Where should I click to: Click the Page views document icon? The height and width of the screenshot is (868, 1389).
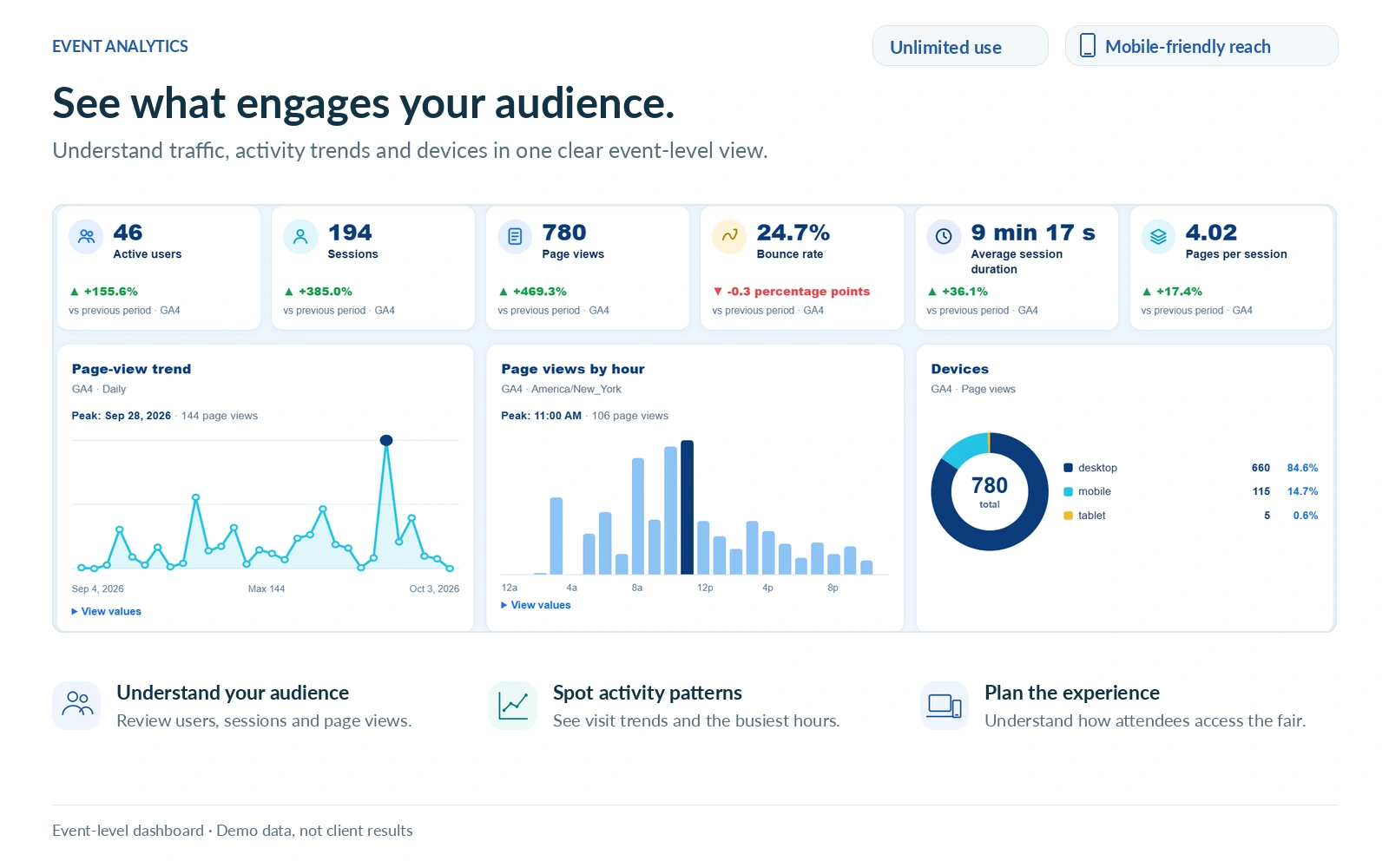515,236
